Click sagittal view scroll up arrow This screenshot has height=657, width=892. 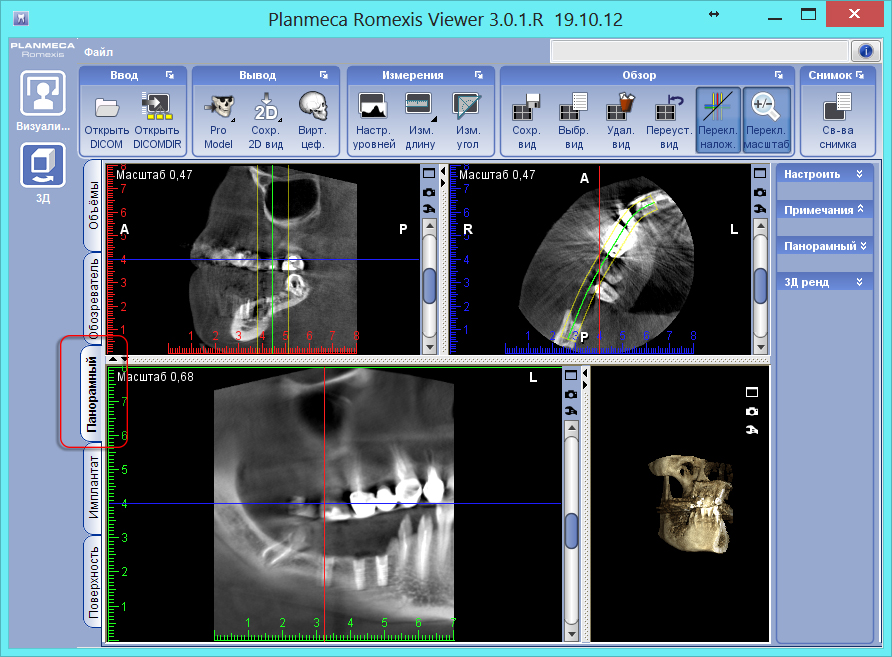430,225
